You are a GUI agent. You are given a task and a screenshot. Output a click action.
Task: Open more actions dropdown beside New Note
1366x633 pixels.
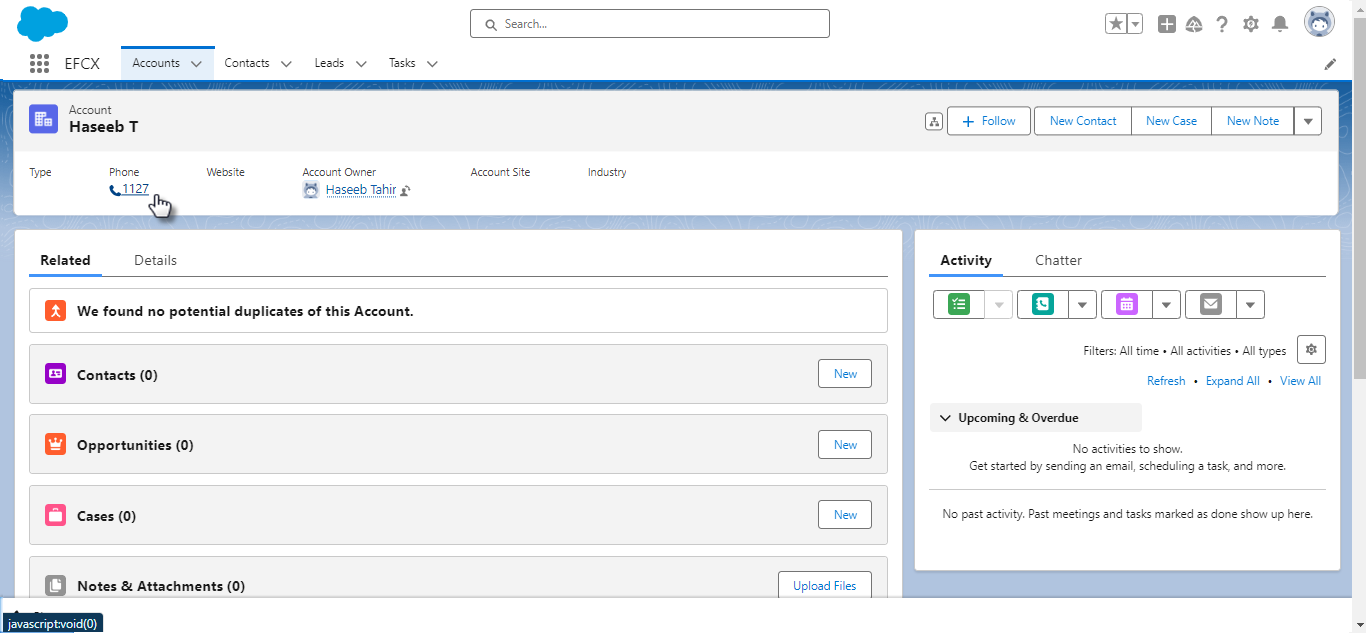1308,121
